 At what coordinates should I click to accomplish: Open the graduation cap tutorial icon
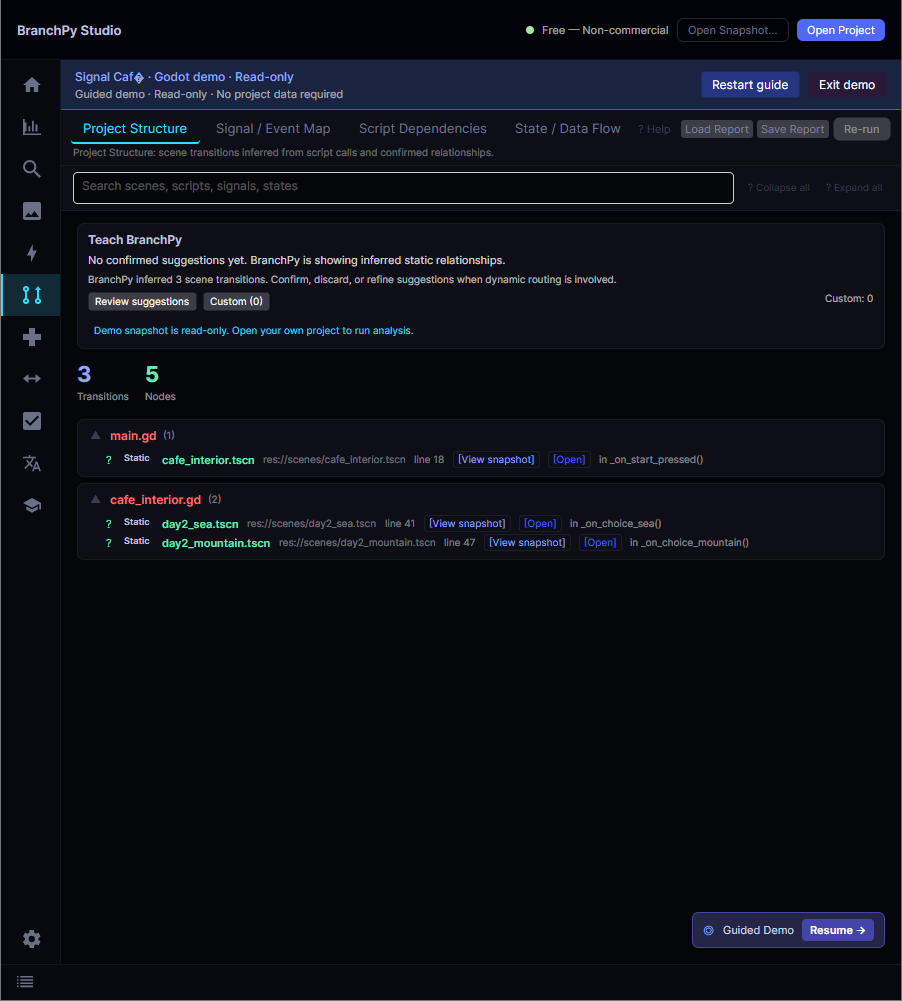[x=31, y=506]
